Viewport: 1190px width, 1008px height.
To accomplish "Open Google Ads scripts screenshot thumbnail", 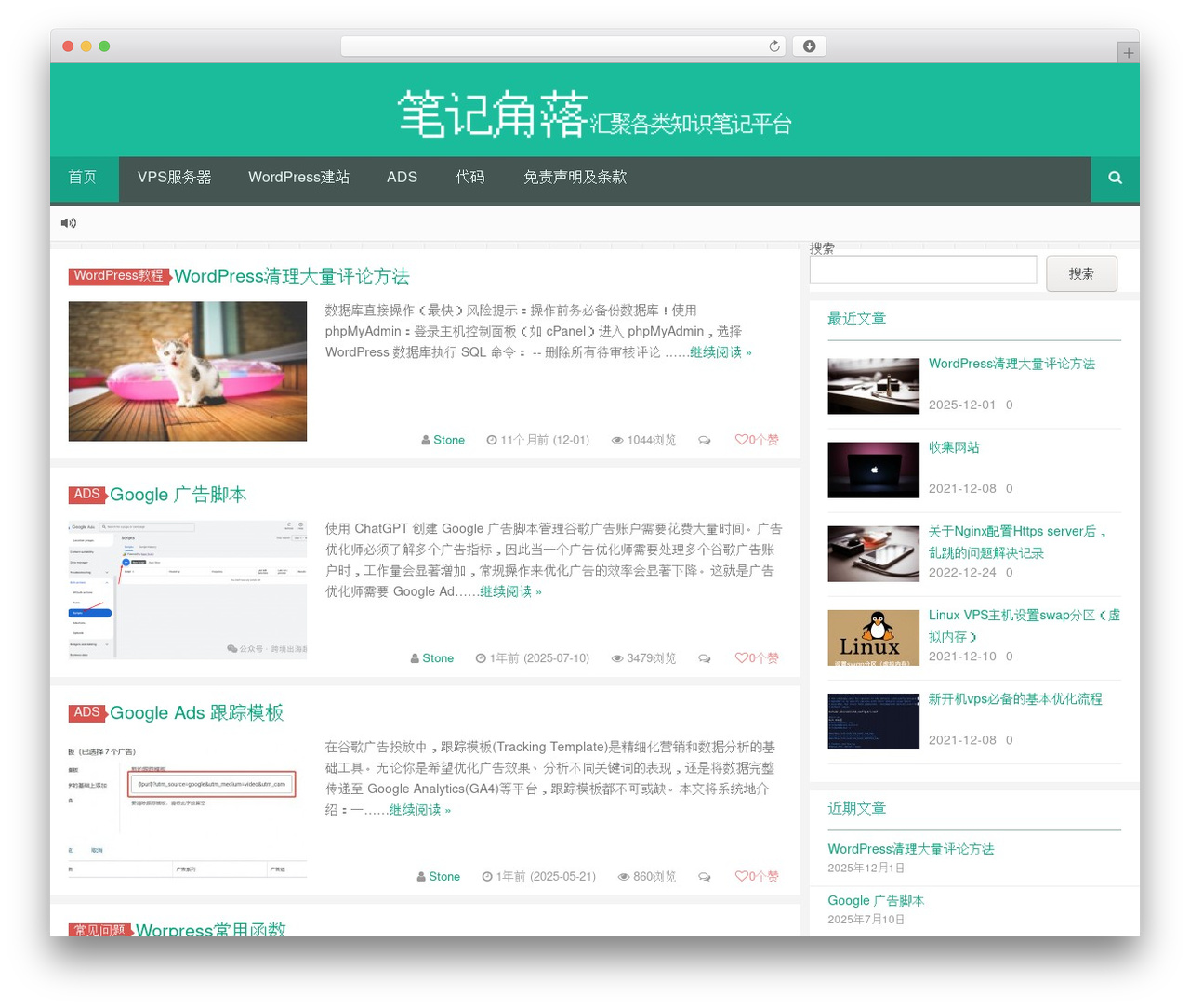I will point(188,590).
